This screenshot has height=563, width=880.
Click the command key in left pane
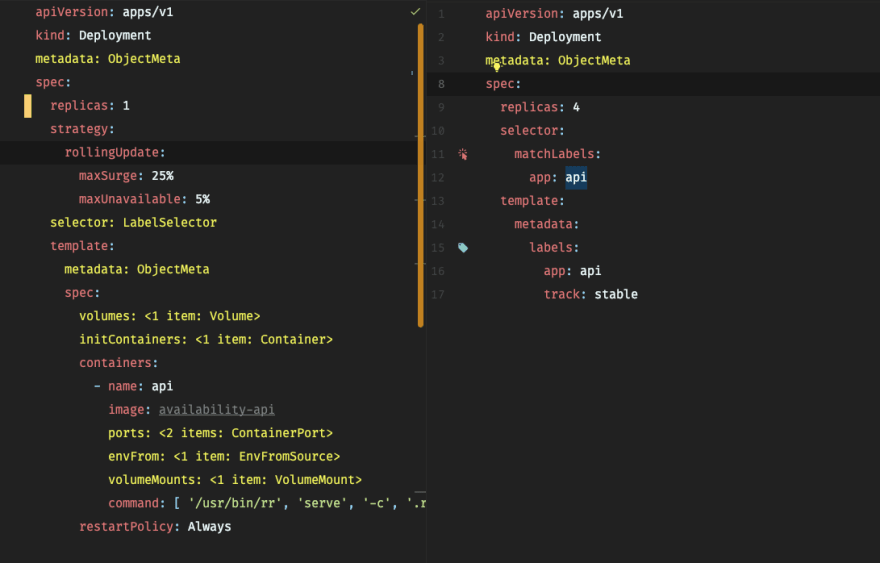click(134, 504)
